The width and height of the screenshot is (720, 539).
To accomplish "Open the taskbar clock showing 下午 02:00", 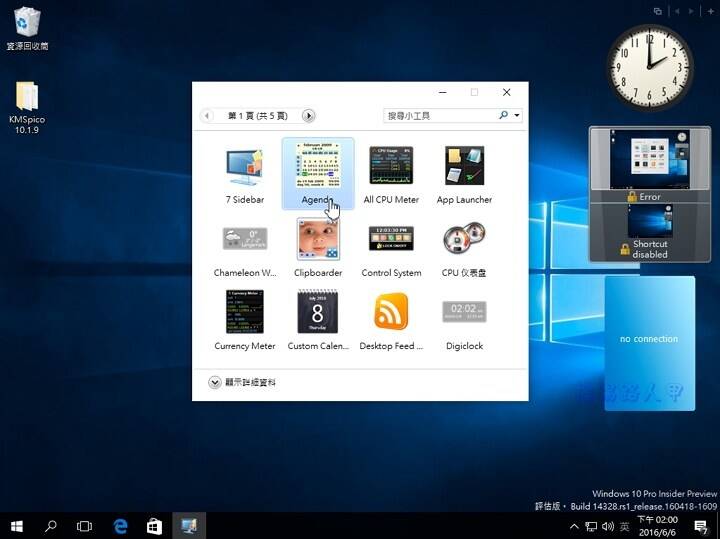I will (x=657, y=526).
